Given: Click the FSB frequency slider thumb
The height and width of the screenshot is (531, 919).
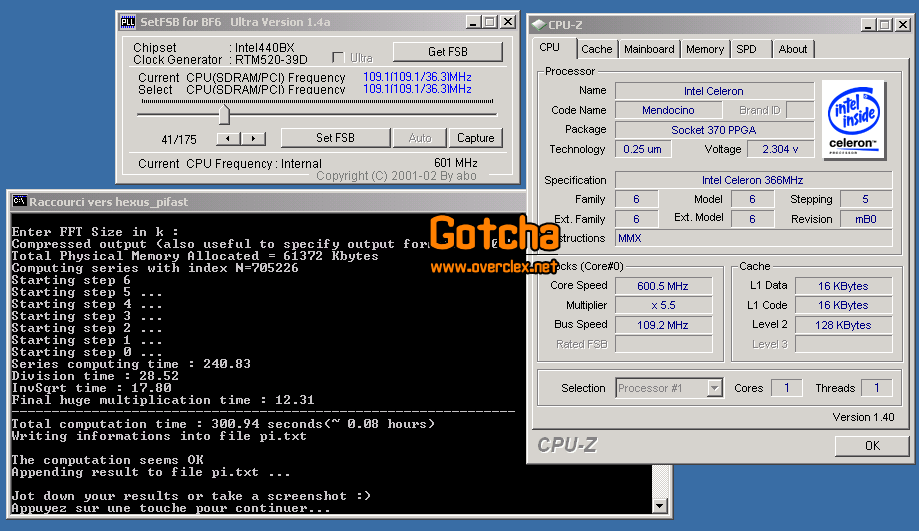Looking at the screenshot, I should 224,115.
